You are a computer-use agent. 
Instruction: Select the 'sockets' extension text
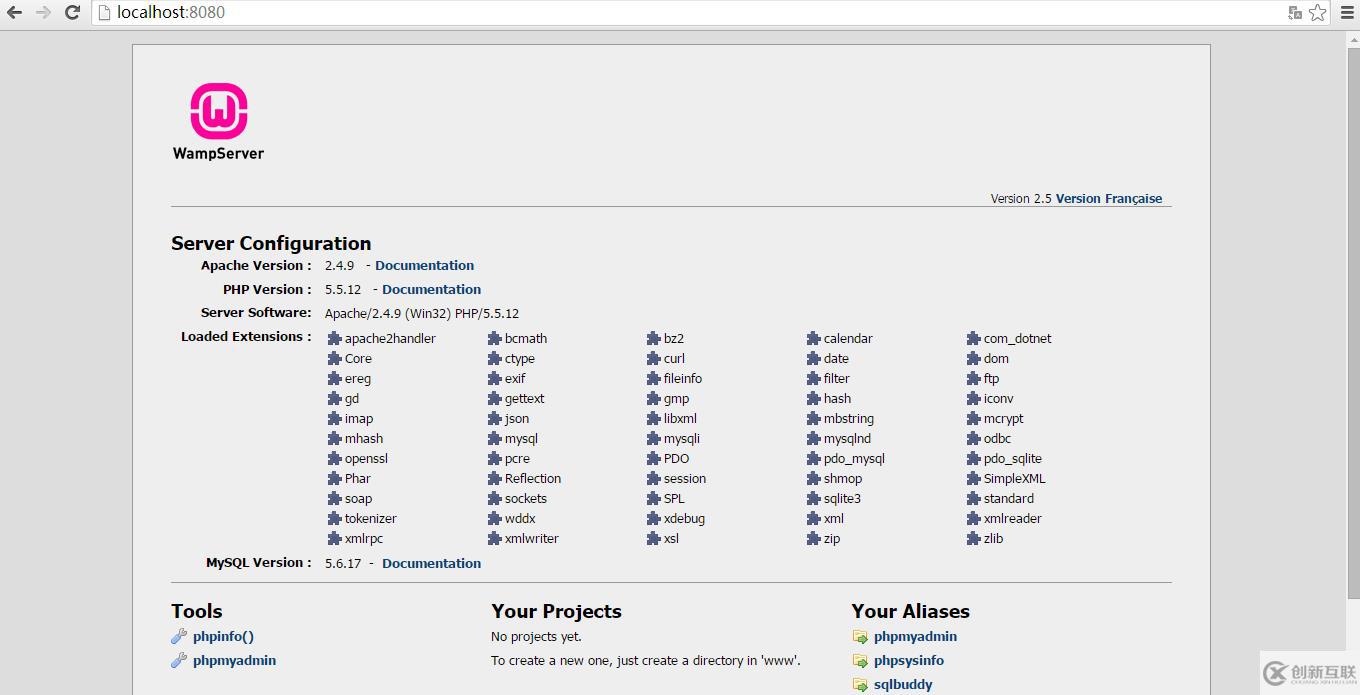pyautogui.click(x=526, y=499)
